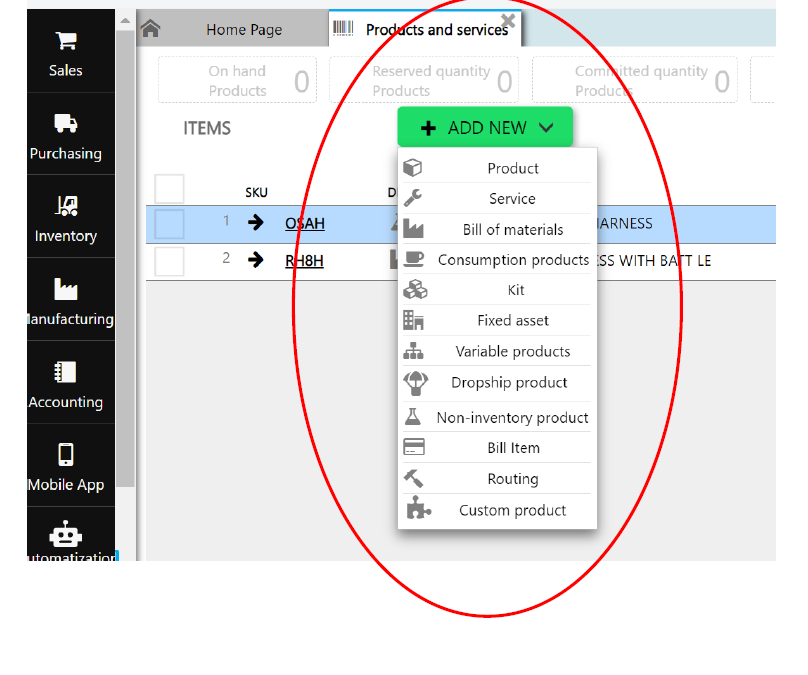
Task: Click the SKU column header
Action: coord(256,193)
